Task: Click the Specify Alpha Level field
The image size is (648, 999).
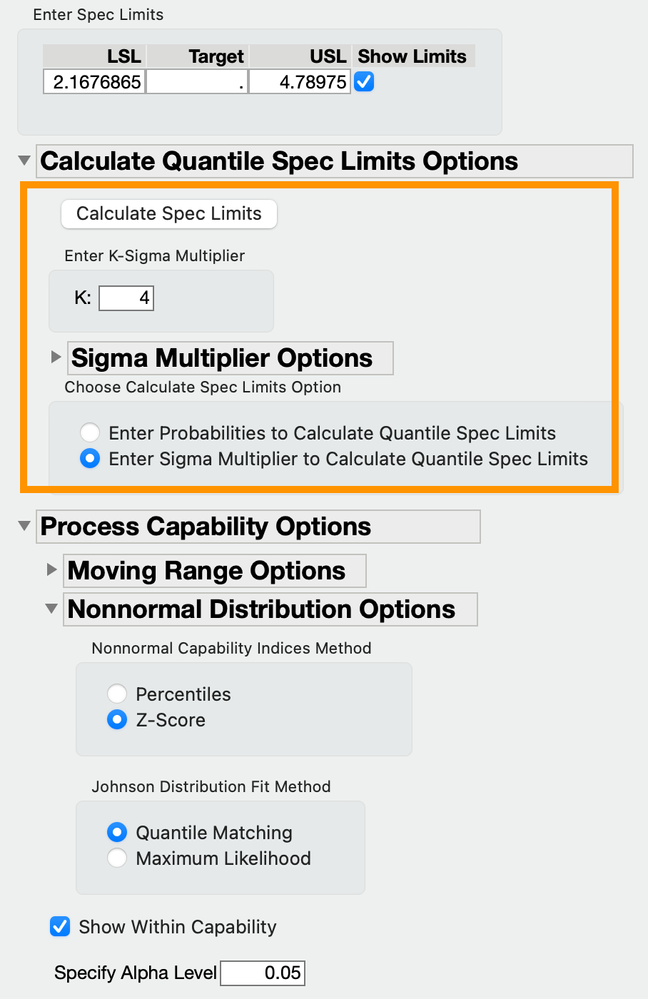Action: pos(262,973)
